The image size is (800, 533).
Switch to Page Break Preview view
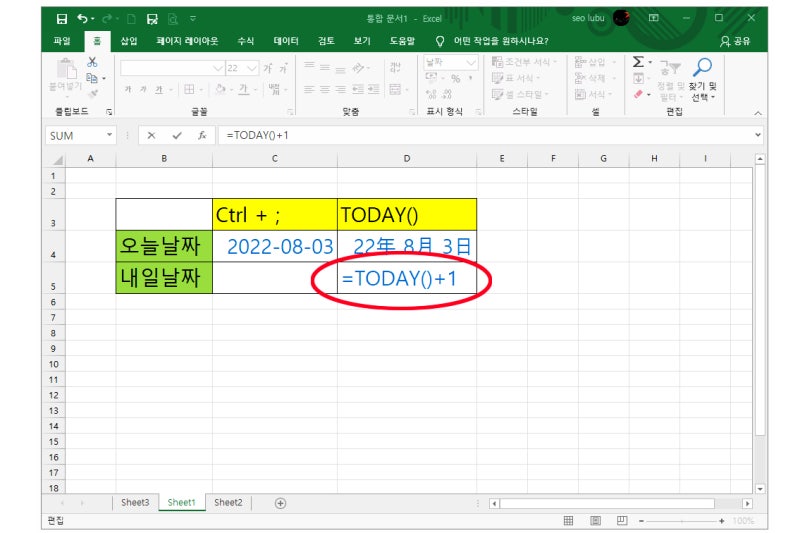(622, 521)
